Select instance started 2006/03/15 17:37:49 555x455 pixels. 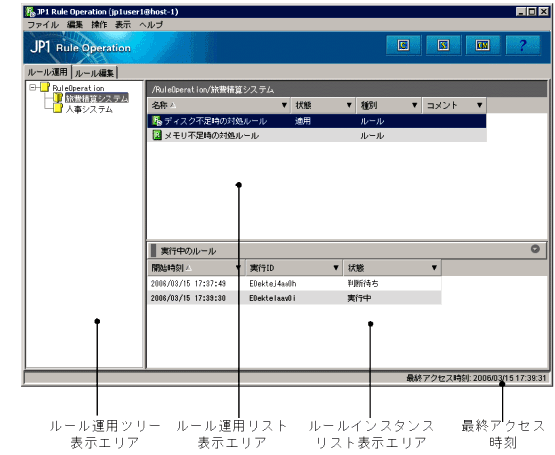pos(188,283)
